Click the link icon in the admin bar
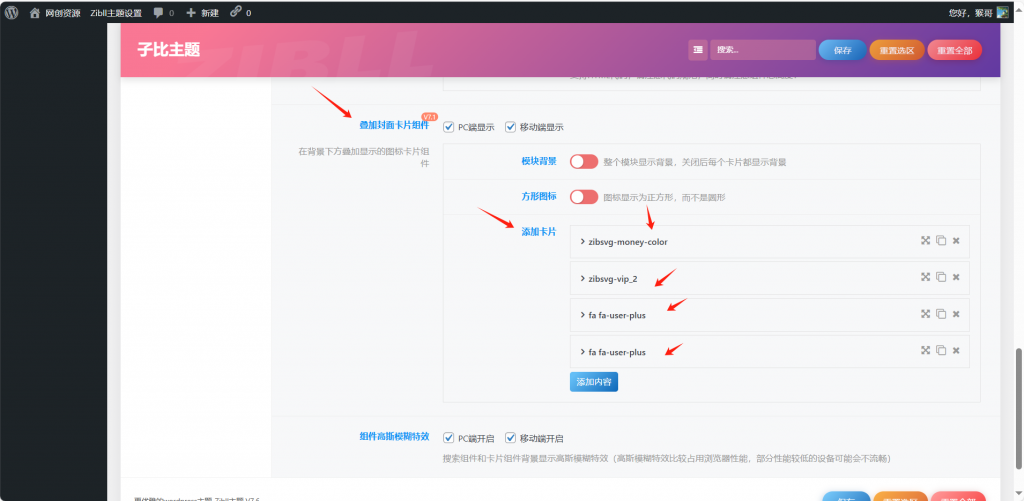This screenshot has width=1024, height=501. (x=240, y=12)
